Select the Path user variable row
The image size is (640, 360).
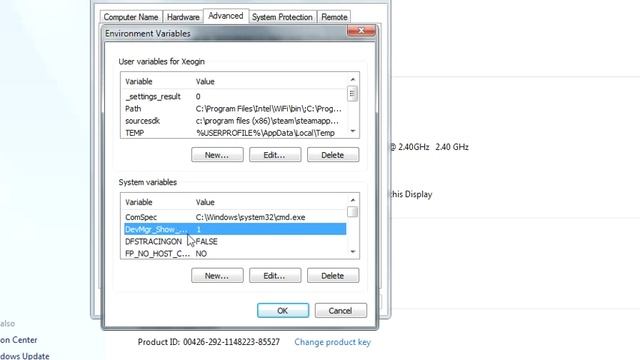[x=234, y=109]
